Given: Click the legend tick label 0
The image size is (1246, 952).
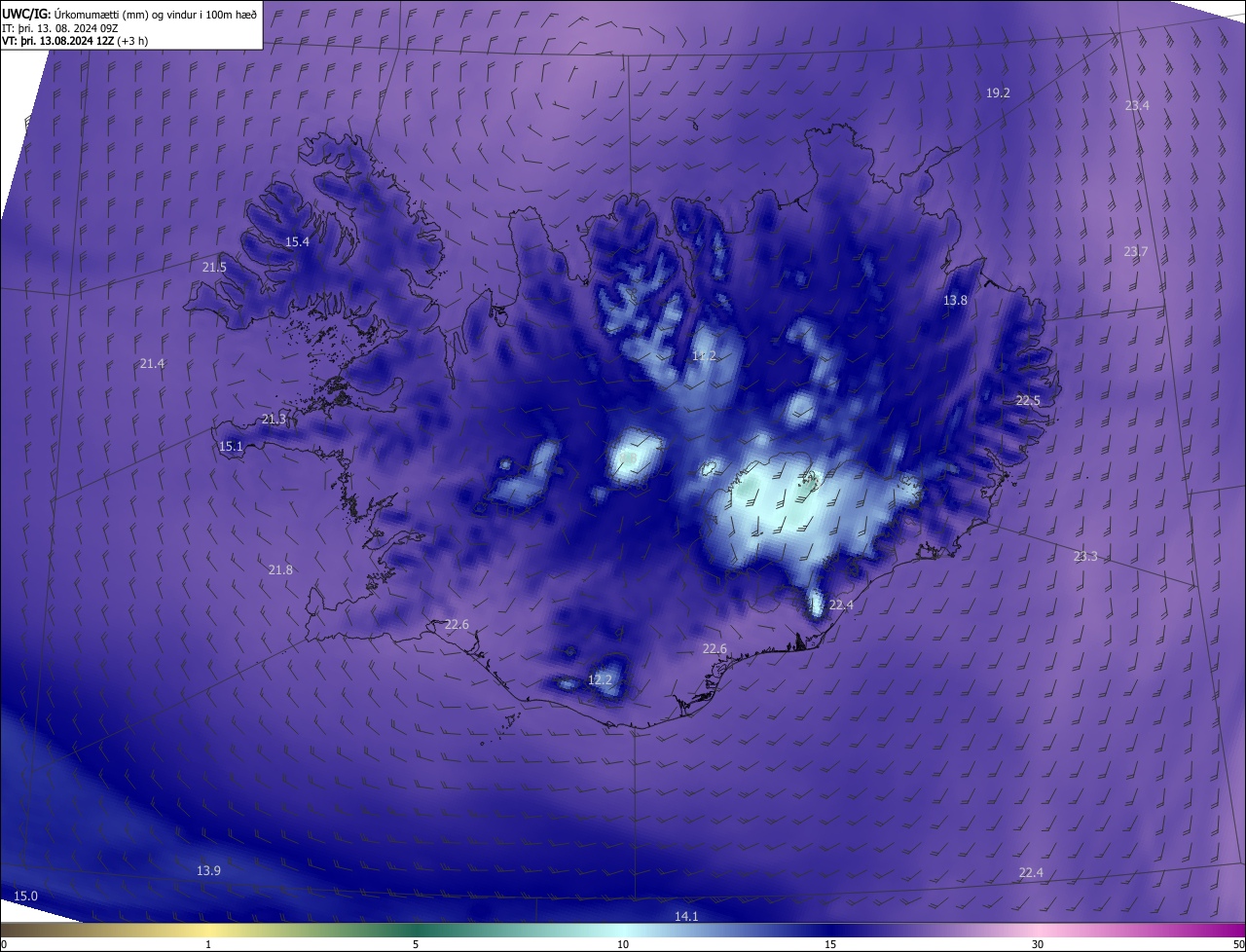Looking at the screenshot, I should [4, 944].
